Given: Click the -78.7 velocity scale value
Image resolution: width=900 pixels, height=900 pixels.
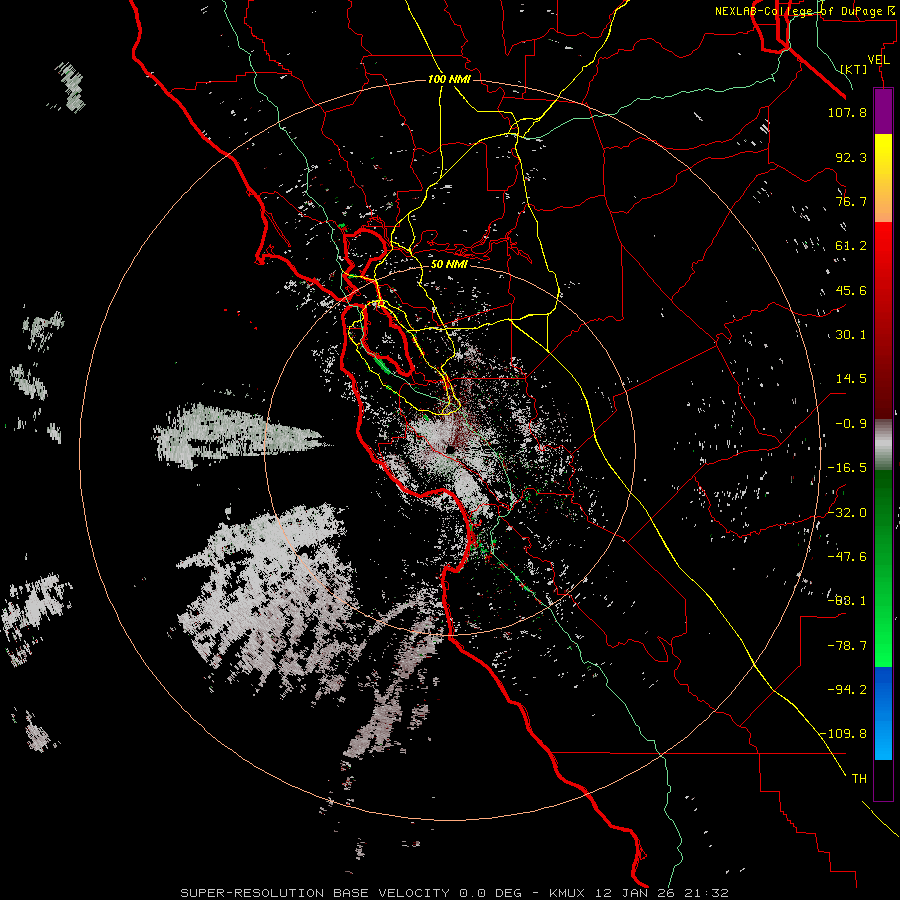Looking at the screenshot, I should pyautogui.click(x=847, y=646).
